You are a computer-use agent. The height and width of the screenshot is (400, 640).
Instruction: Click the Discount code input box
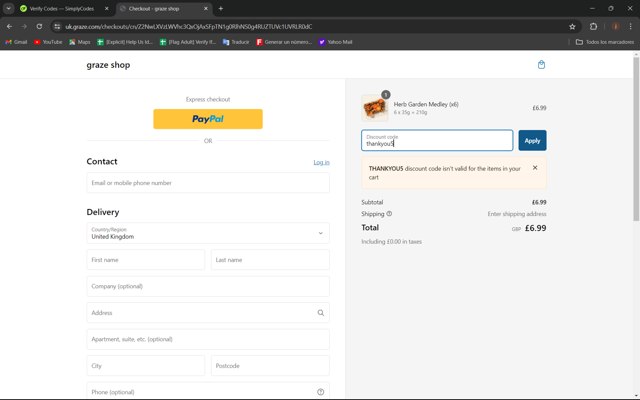click(x=437, y=140)
